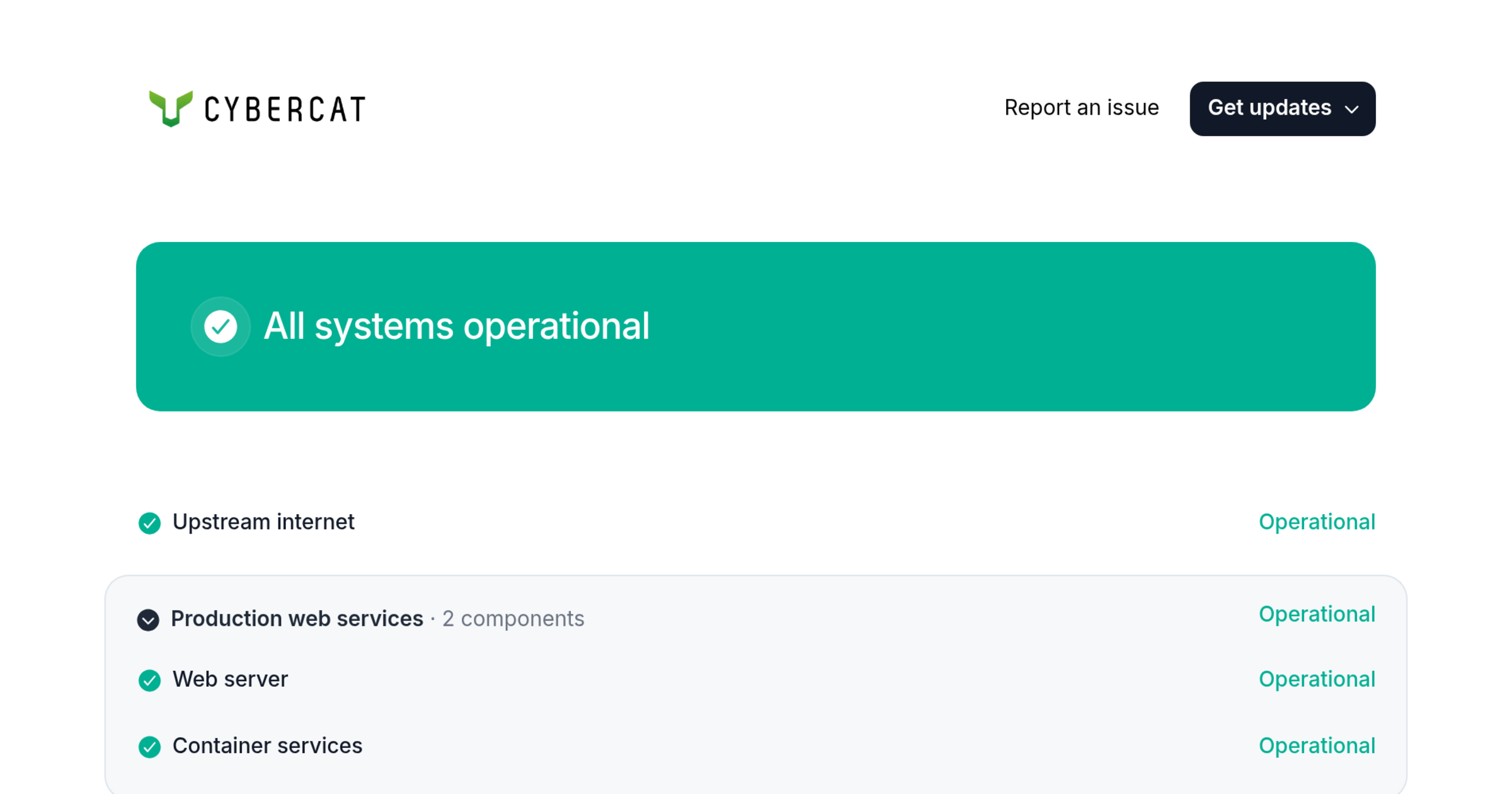Click the 2 components label
Viewport: 1512px width, 794px height.
(513, 619)
